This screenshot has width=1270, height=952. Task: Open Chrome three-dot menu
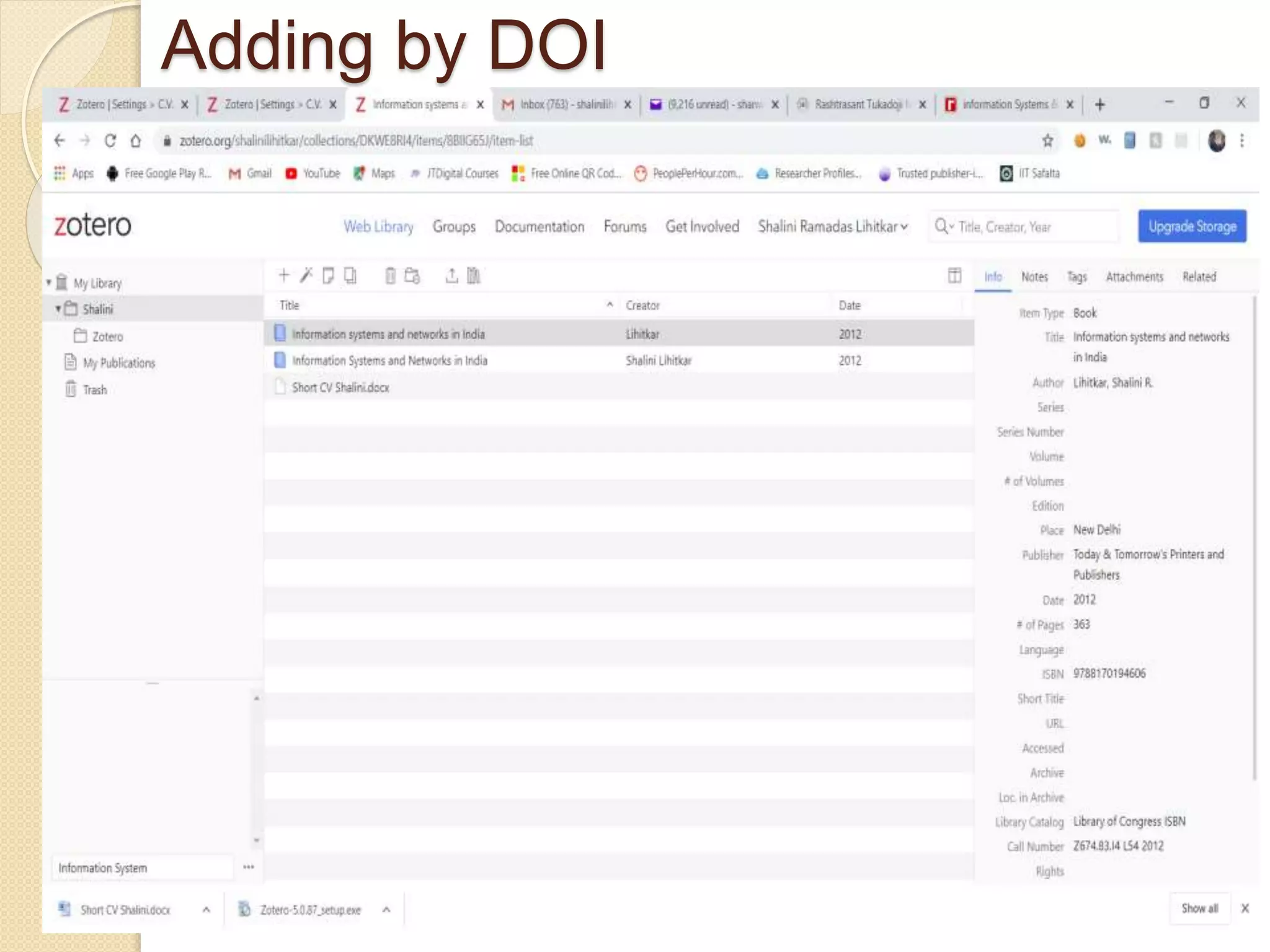(1241, 141)
